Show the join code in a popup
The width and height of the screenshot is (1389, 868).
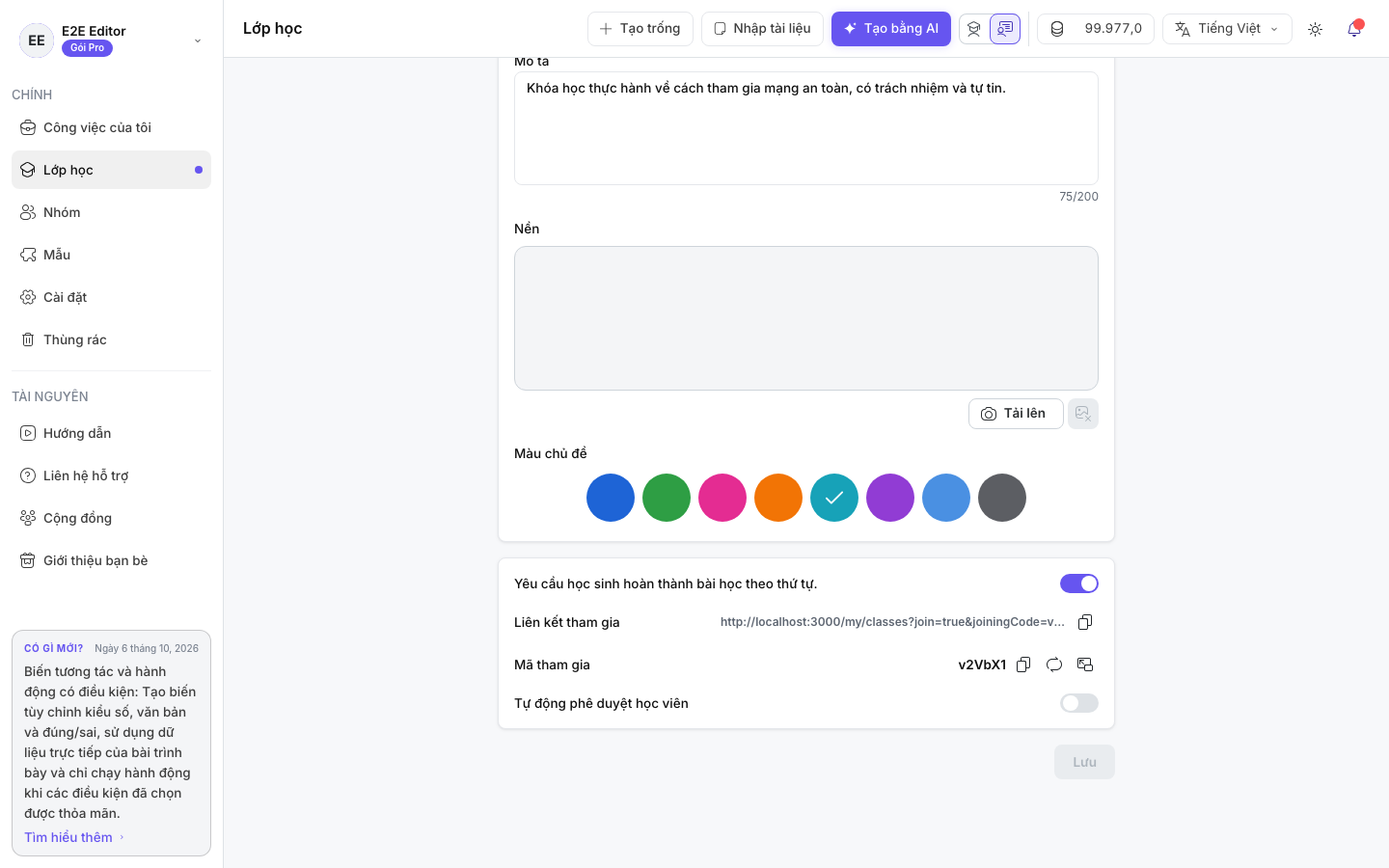point(1085,665)
